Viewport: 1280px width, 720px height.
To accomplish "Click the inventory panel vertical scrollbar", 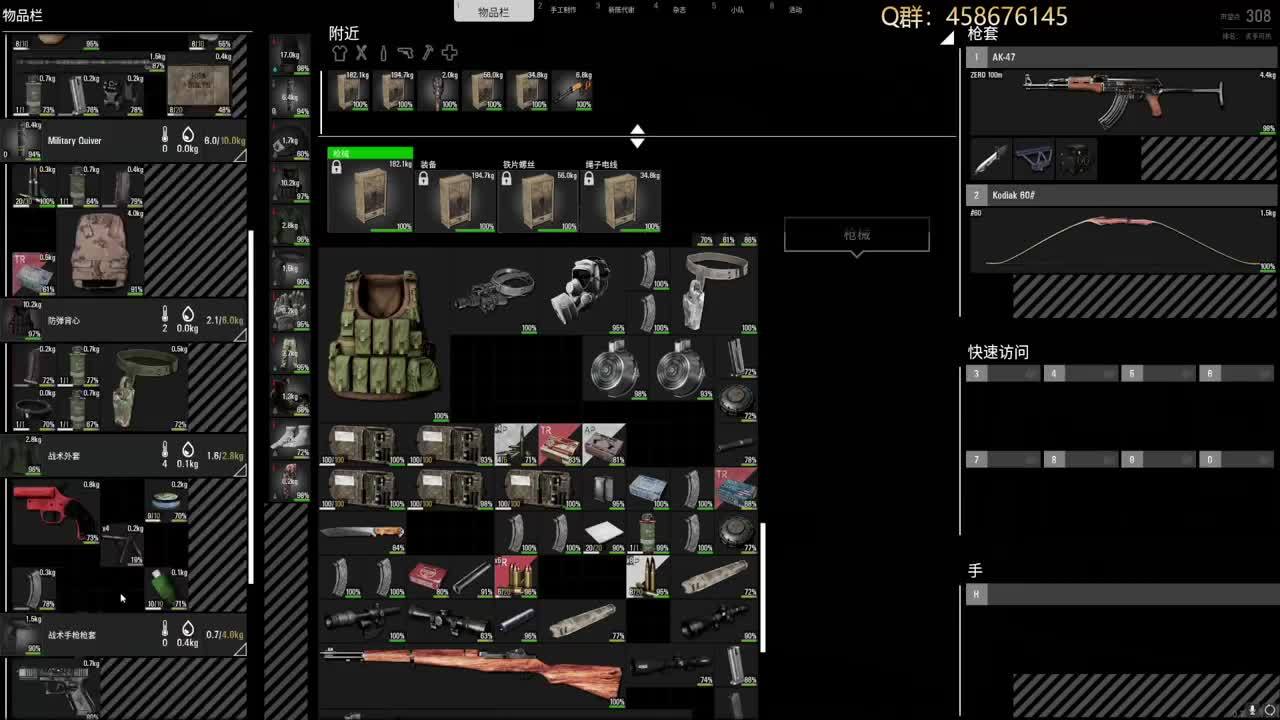I will point(251,405).
